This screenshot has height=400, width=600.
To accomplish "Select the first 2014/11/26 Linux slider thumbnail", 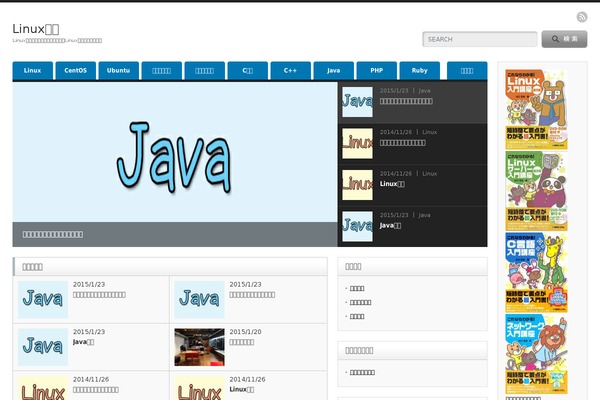I will click(357, 144).
